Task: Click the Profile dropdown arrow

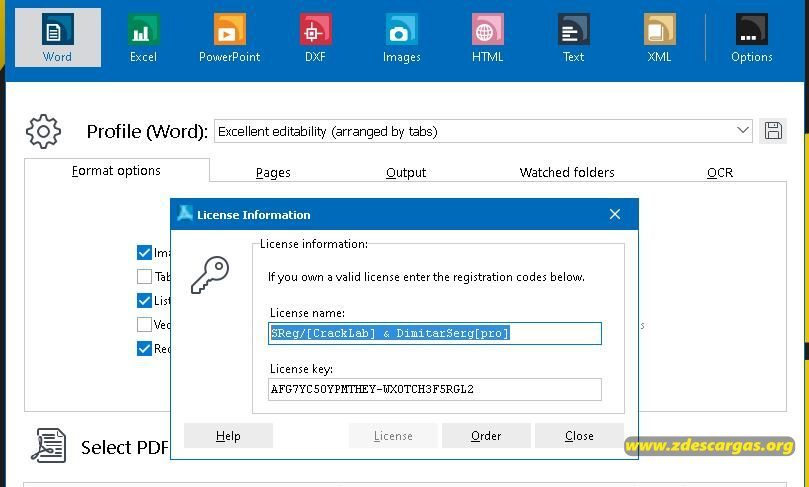Action: (742, 131)
